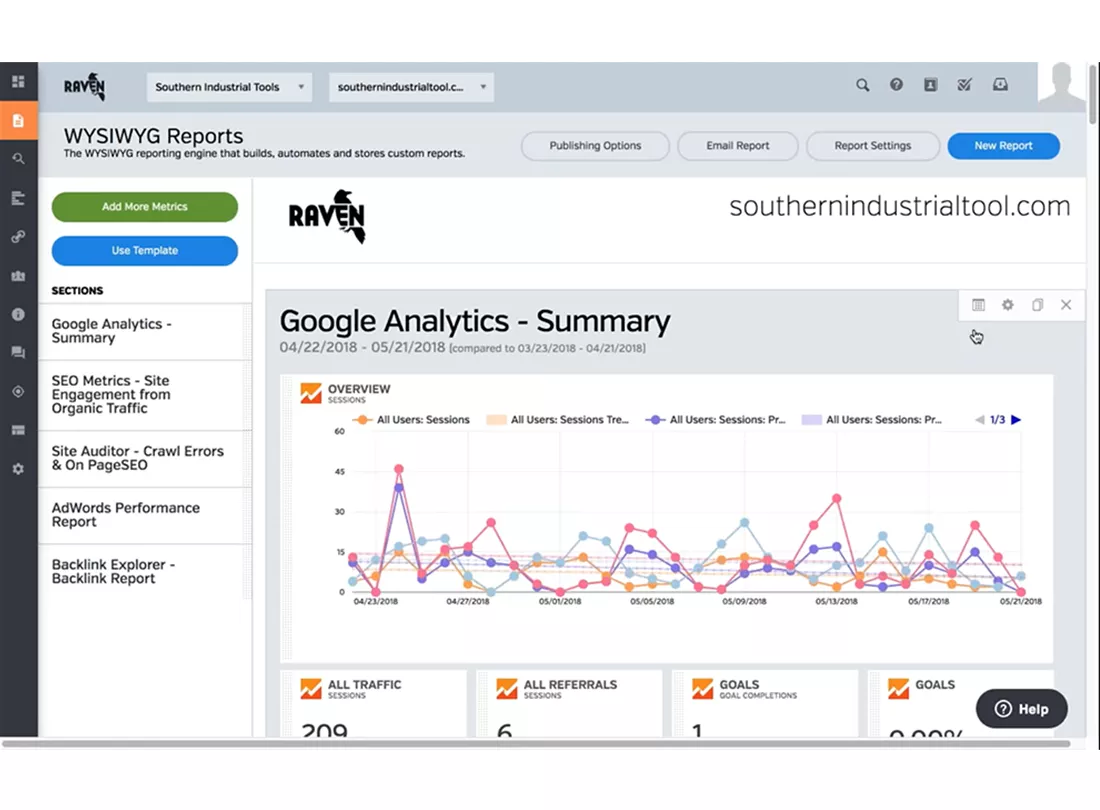Open the Help chat button

(1021, 709)
